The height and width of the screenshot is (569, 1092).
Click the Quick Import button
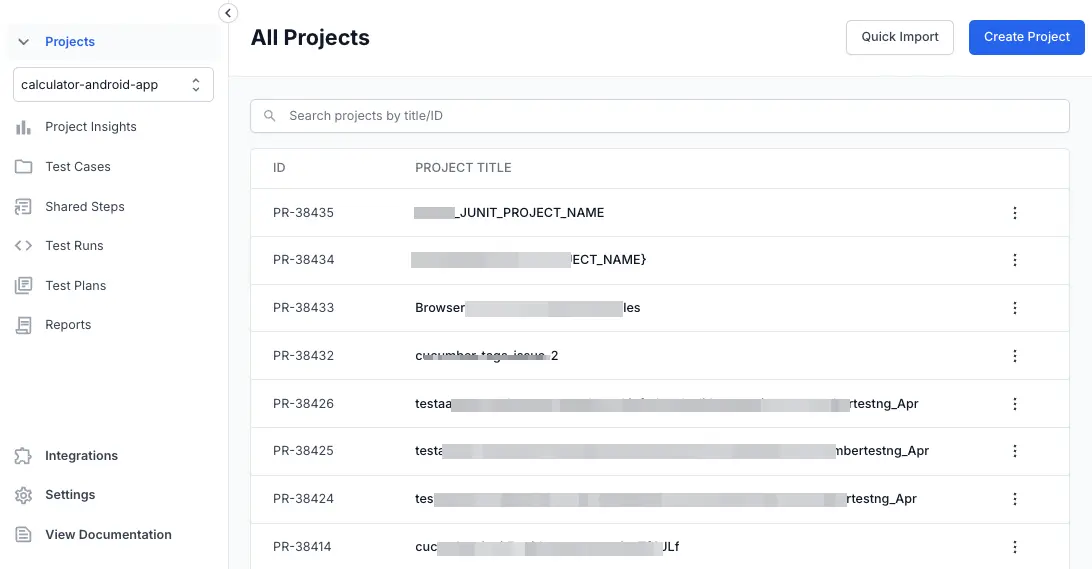pos(900,37)
